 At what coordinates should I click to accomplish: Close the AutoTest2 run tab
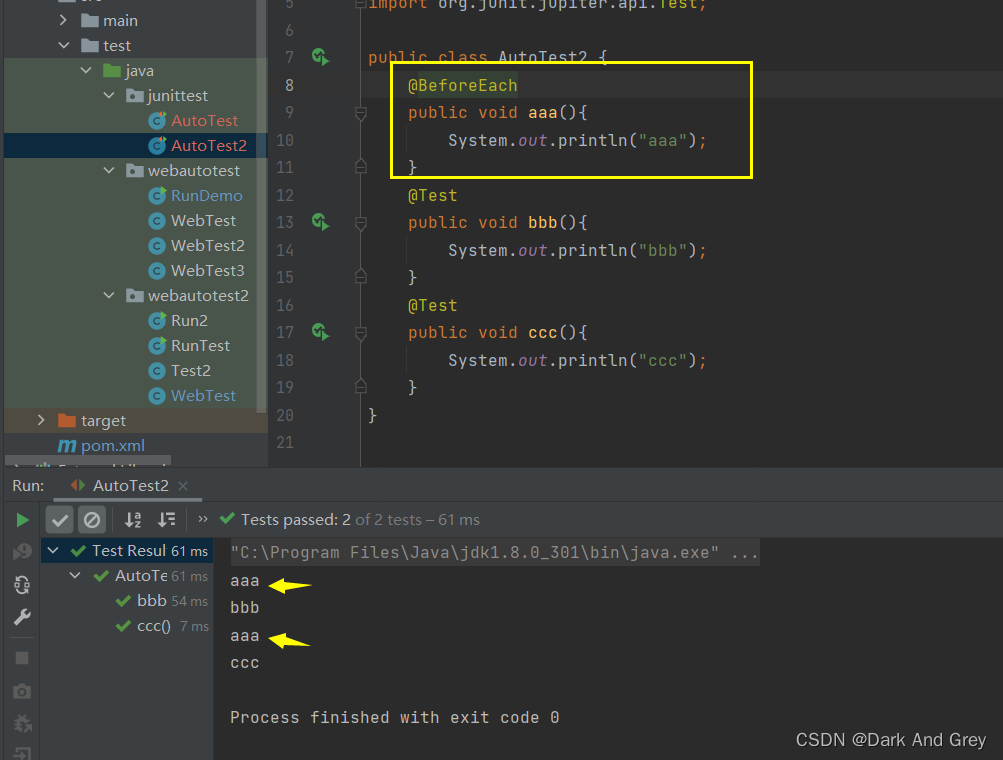click(x=183, y=486)
